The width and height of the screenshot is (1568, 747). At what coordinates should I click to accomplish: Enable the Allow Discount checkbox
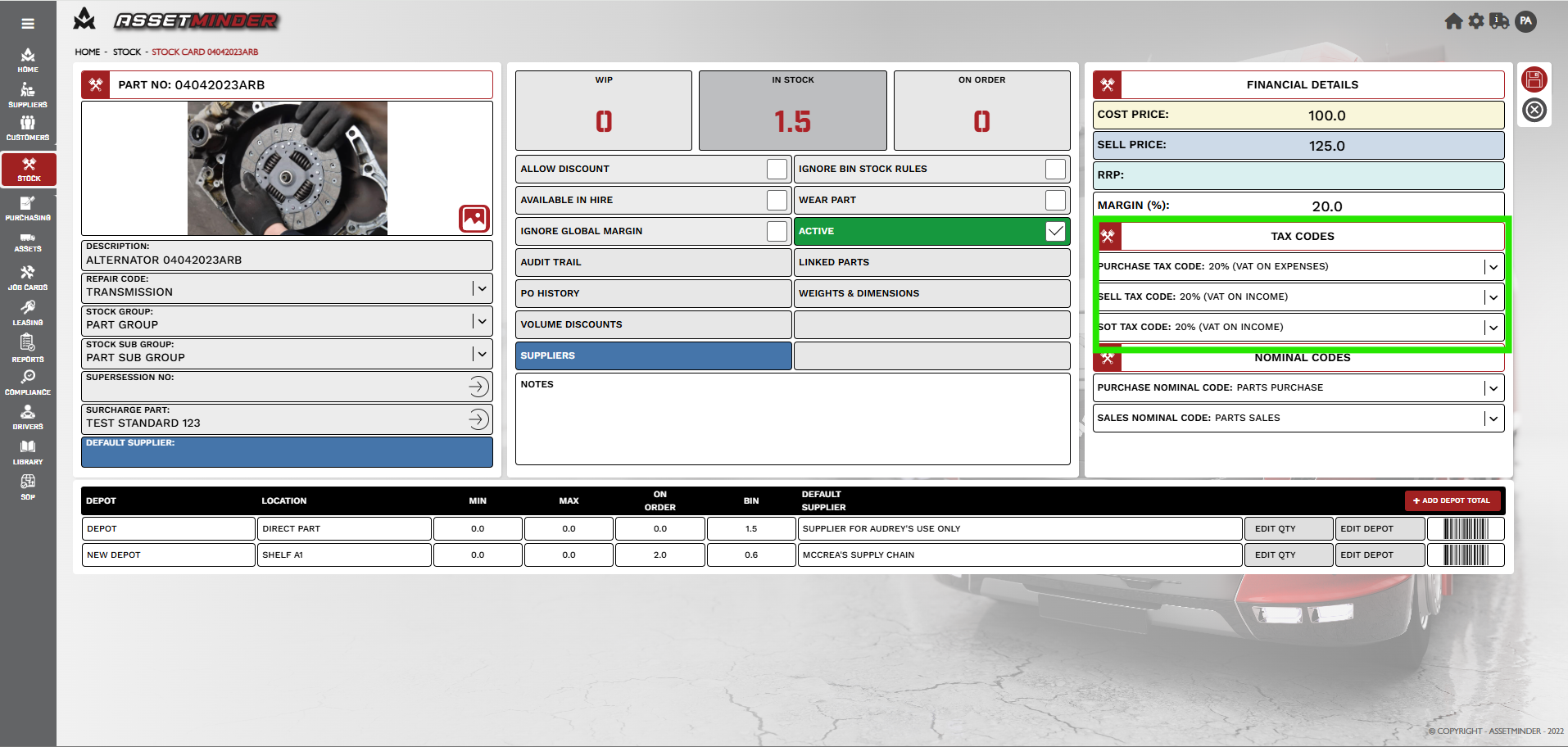pos(777,169)
